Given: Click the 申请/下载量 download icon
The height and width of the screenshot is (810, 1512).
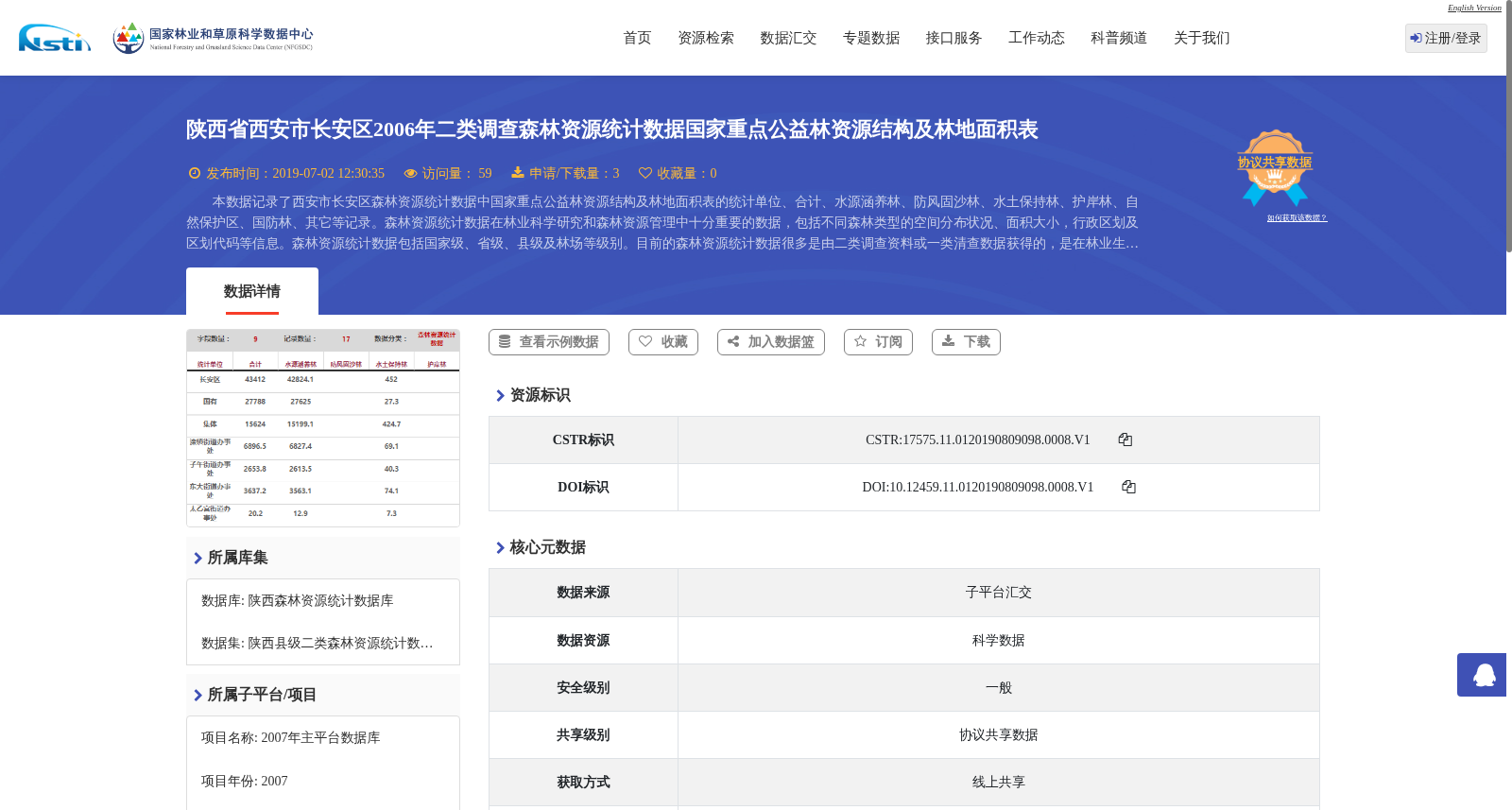Looking at the screenshot, I should click(x=518, y=173).
